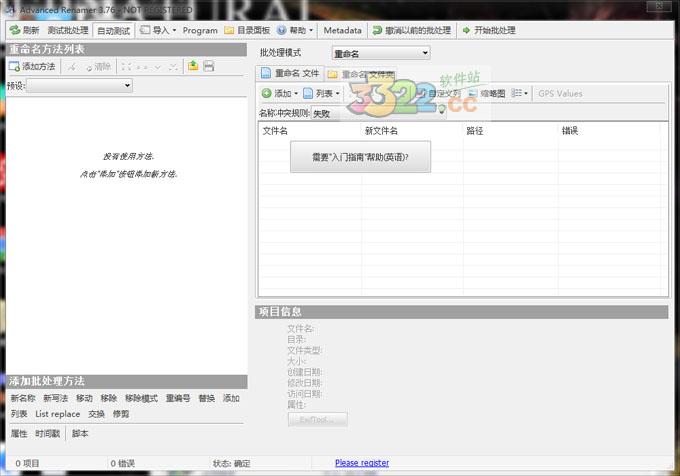Screen dimensions: 680x476
Task: Click the load methods folder icon
Action: coord(193,66)
